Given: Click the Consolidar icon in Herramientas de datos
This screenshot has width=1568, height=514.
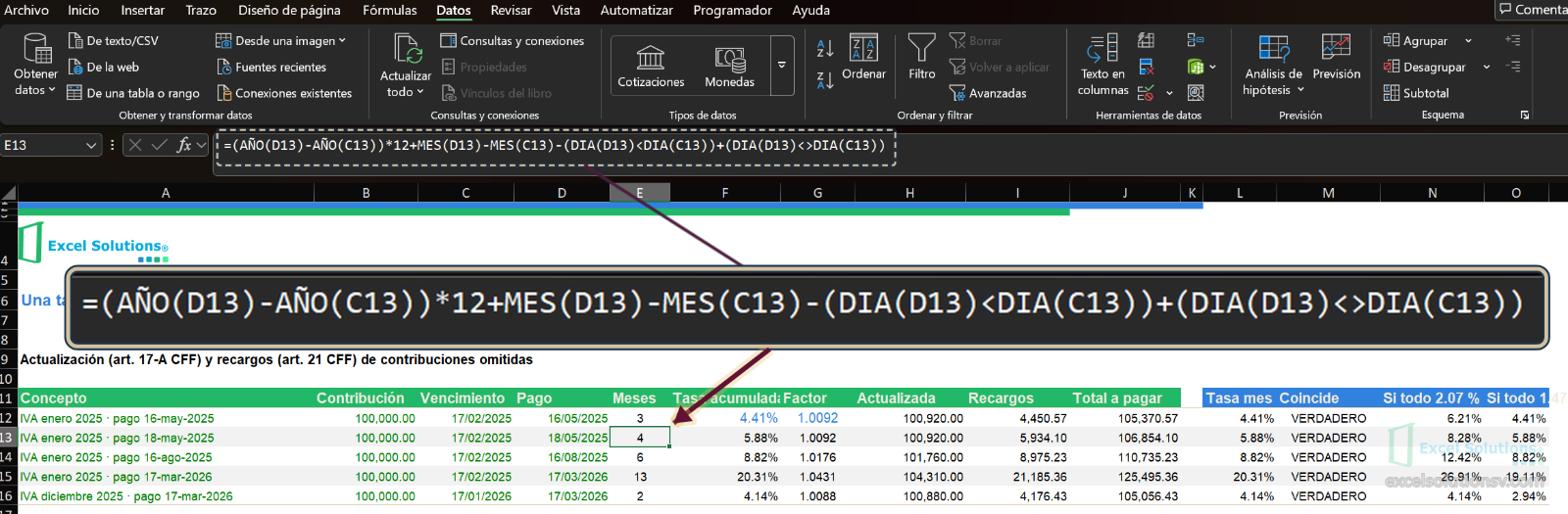Looking at the screenshot, I should point(1196,40).
